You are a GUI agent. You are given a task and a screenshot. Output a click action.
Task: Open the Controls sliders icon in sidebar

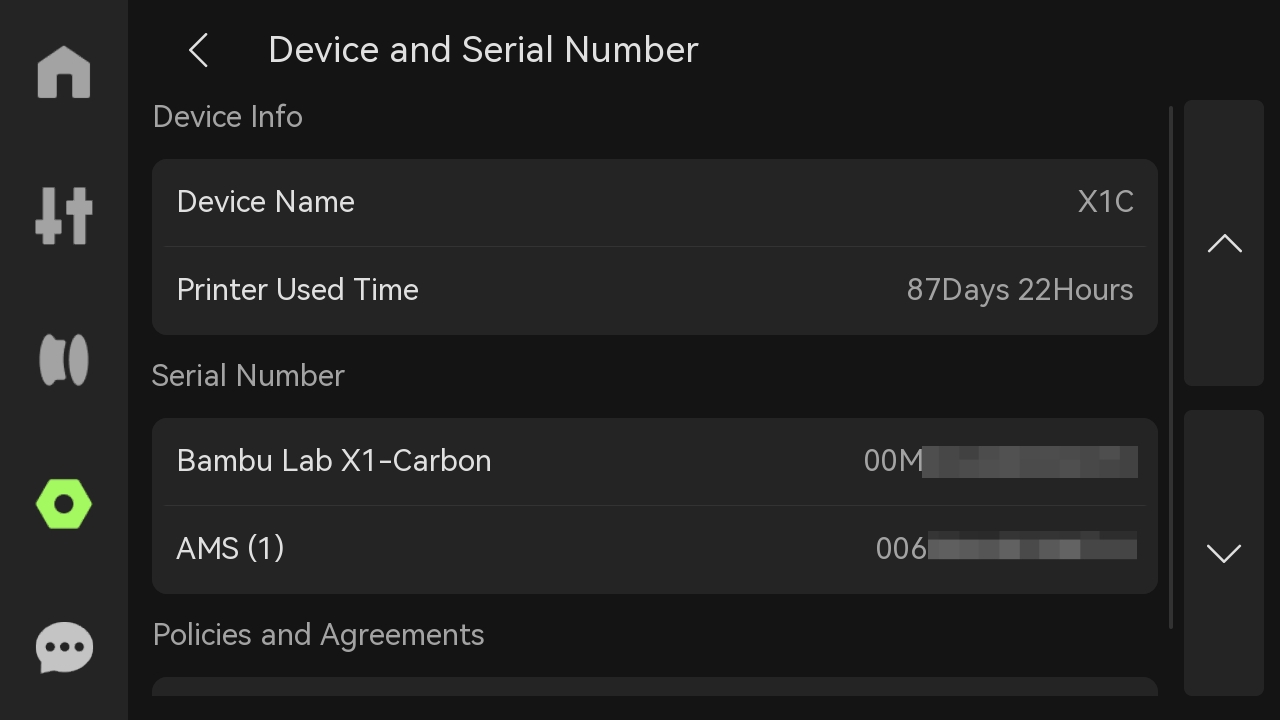tap(64, 215)
